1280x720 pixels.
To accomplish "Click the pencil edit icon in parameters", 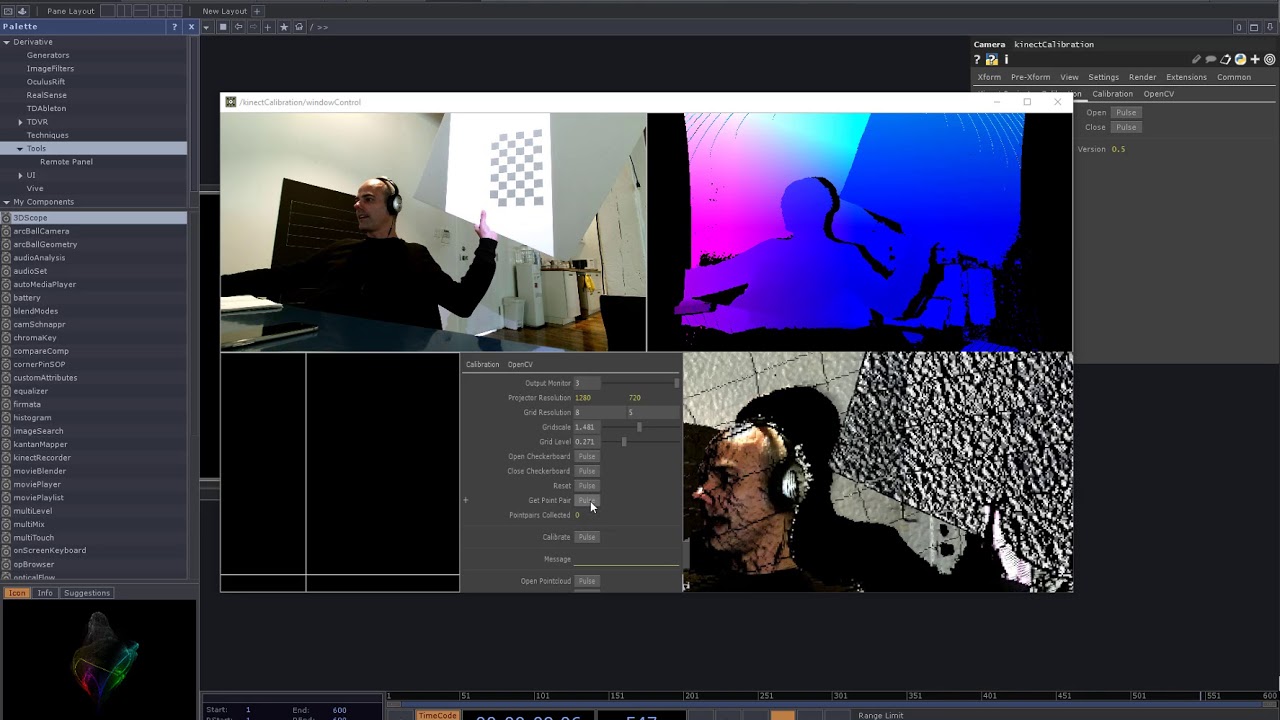I will click(x=1196, y=60).
